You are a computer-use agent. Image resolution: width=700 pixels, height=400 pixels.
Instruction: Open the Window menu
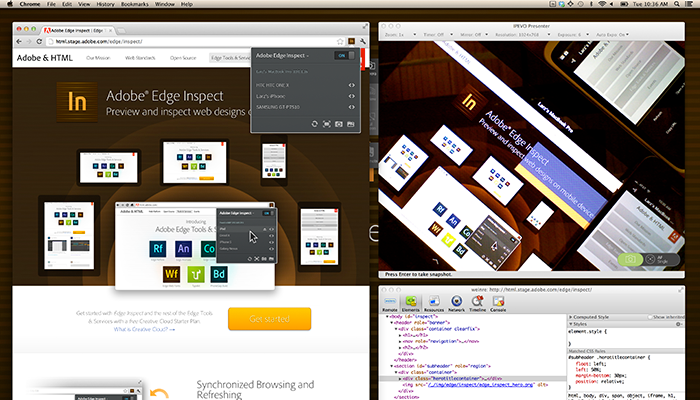click(x=165, y=4)
